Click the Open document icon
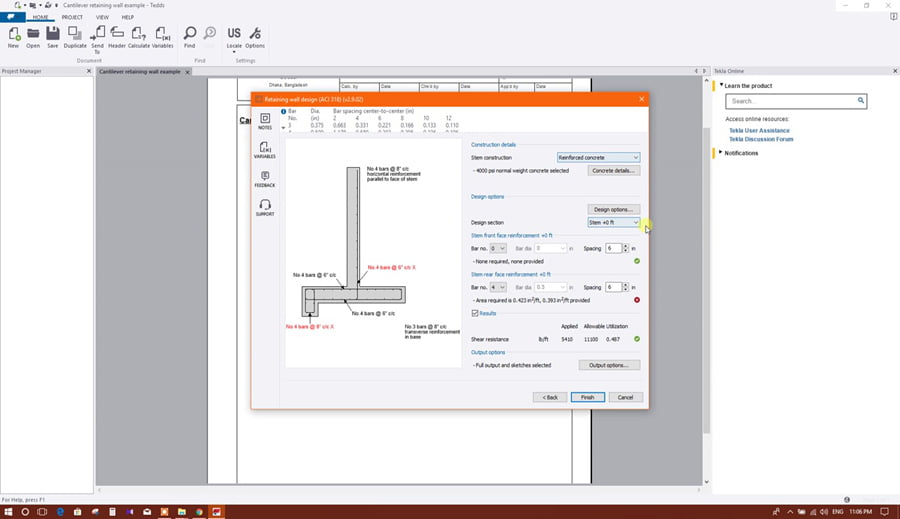Image resolution: width=900 pixels, height=519 pixels. click(33, 37)
